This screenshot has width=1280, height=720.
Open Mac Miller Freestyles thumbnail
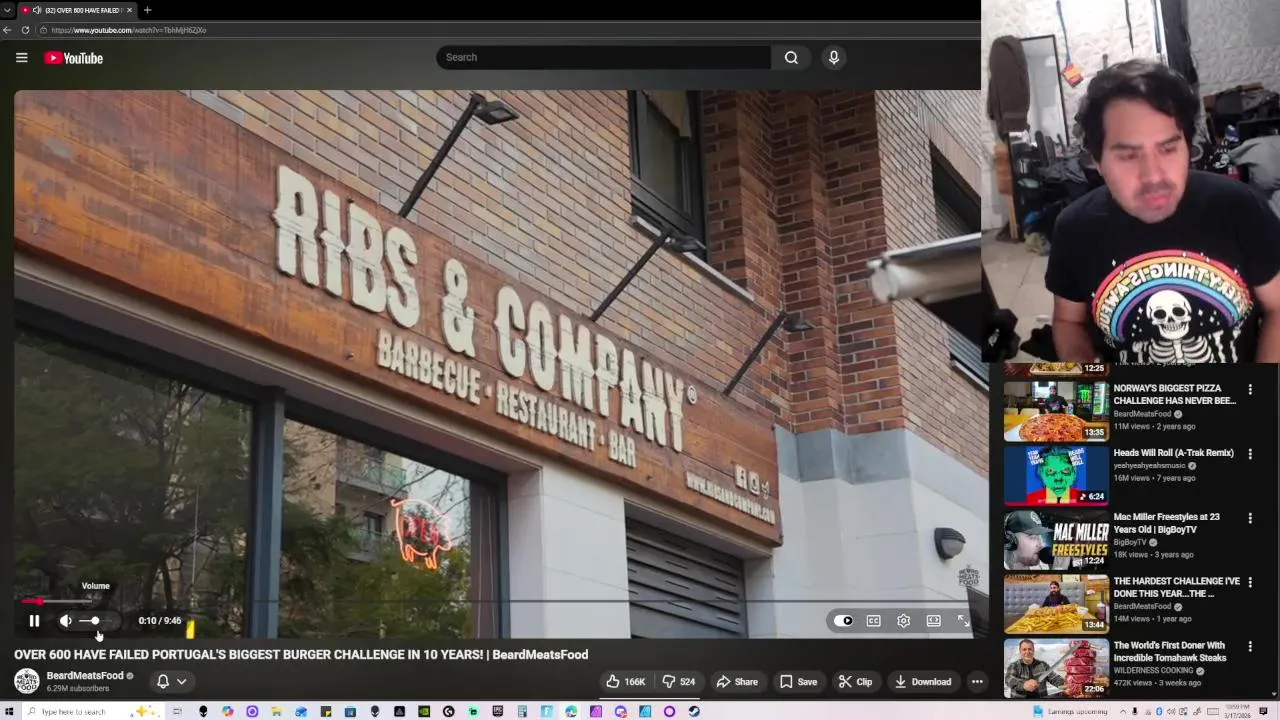coord(1056,539)
